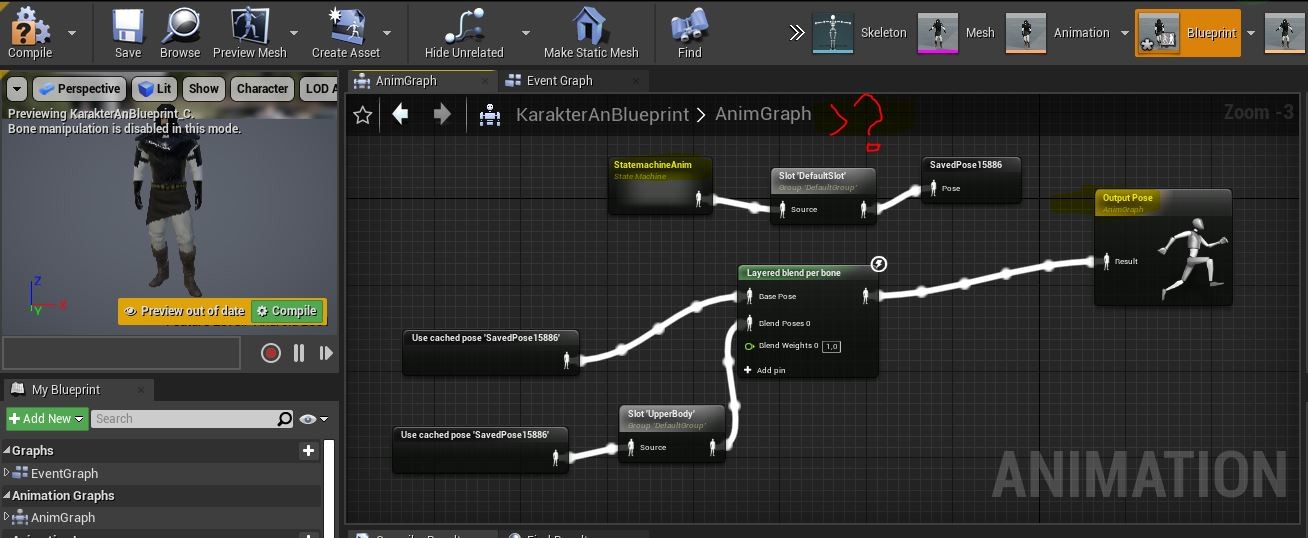Click AnimGraph in the breadcrumb
This screenshot has height=538, width=1308.
[x=763, y=114]
